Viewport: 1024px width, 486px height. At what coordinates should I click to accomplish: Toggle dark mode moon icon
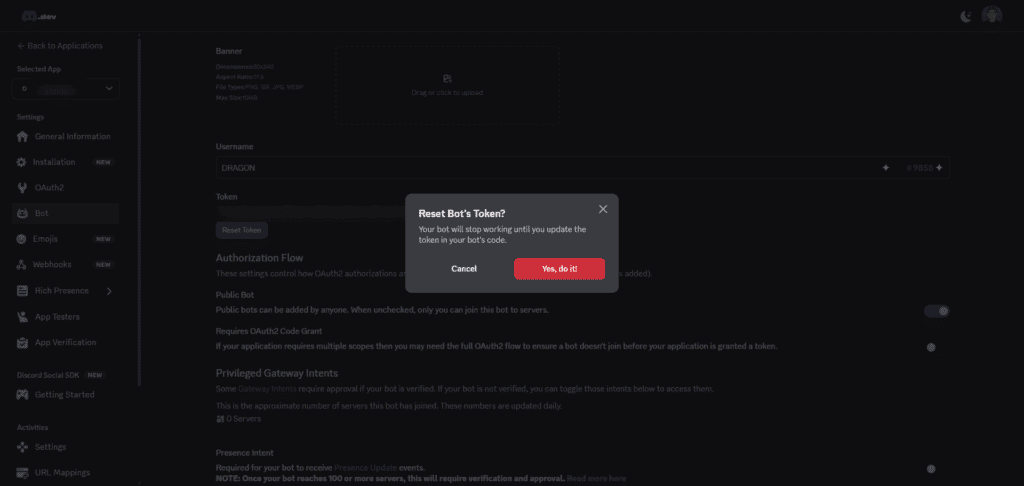966,16
